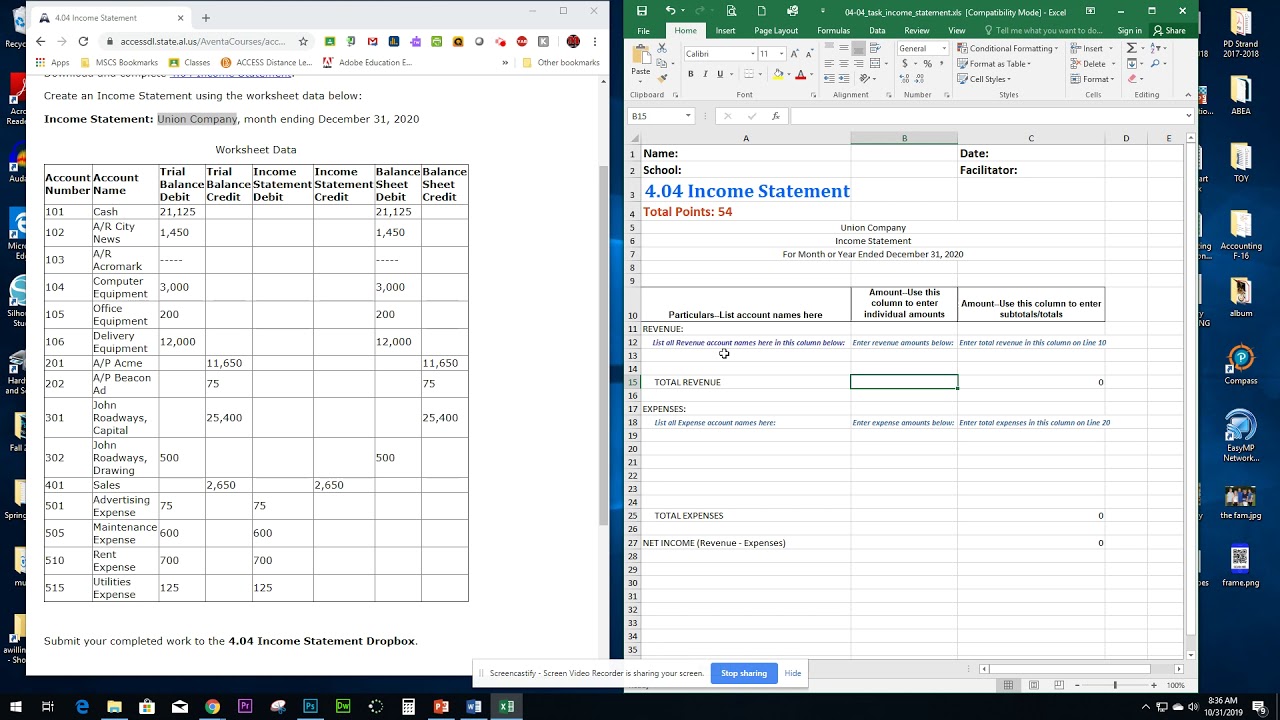
Task: Open the AutoSum function
Action: click(x=1131, y=47)
